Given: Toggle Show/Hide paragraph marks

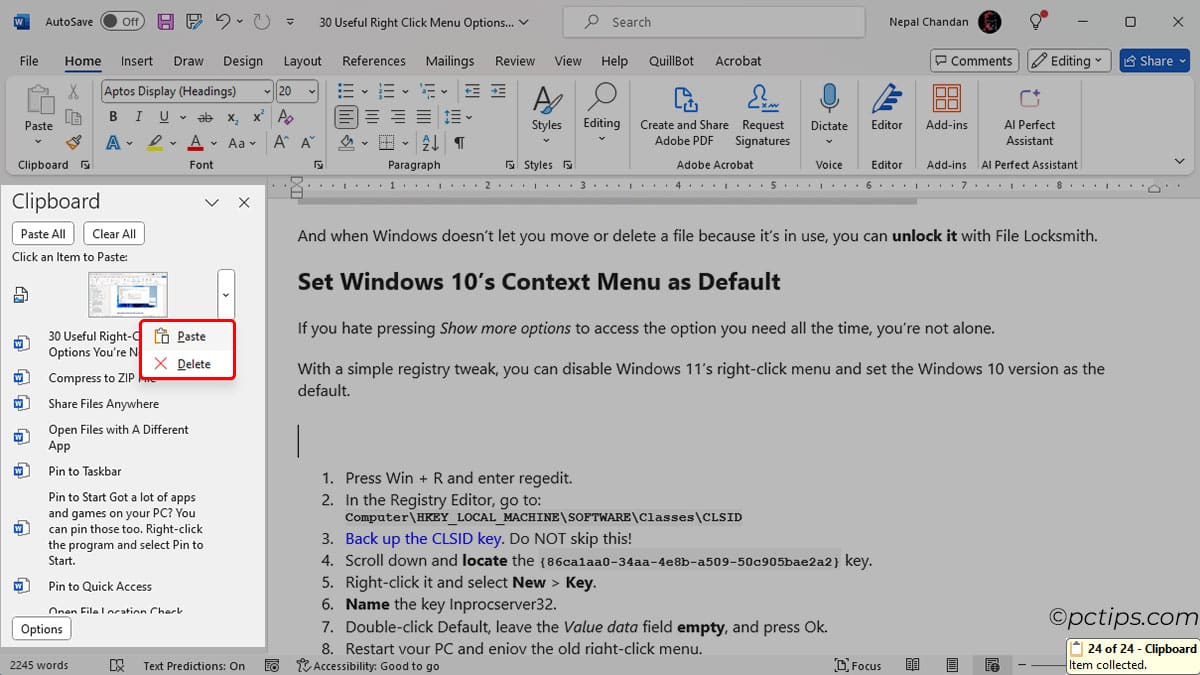Looking at the screenshot, I should click(x=459, y=143).
